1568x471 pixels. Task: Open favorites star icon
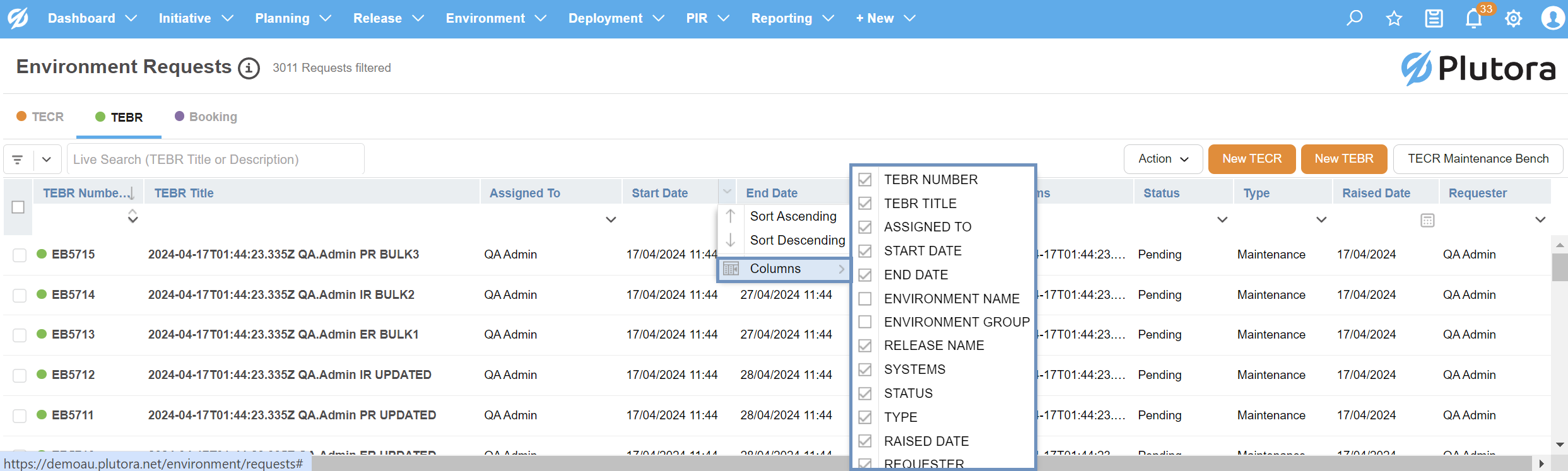pos(1394,18)
